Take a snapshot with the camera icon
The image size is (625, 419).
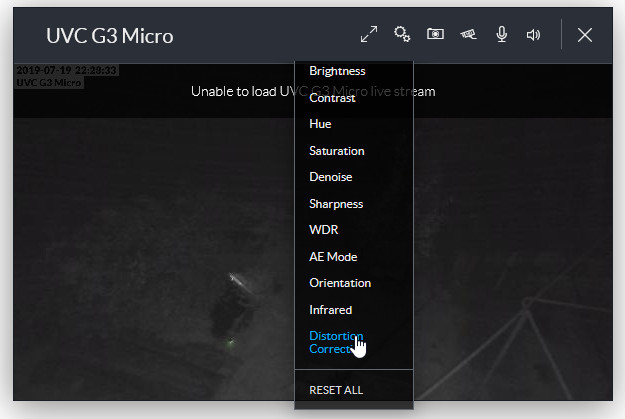click(435, 35)
